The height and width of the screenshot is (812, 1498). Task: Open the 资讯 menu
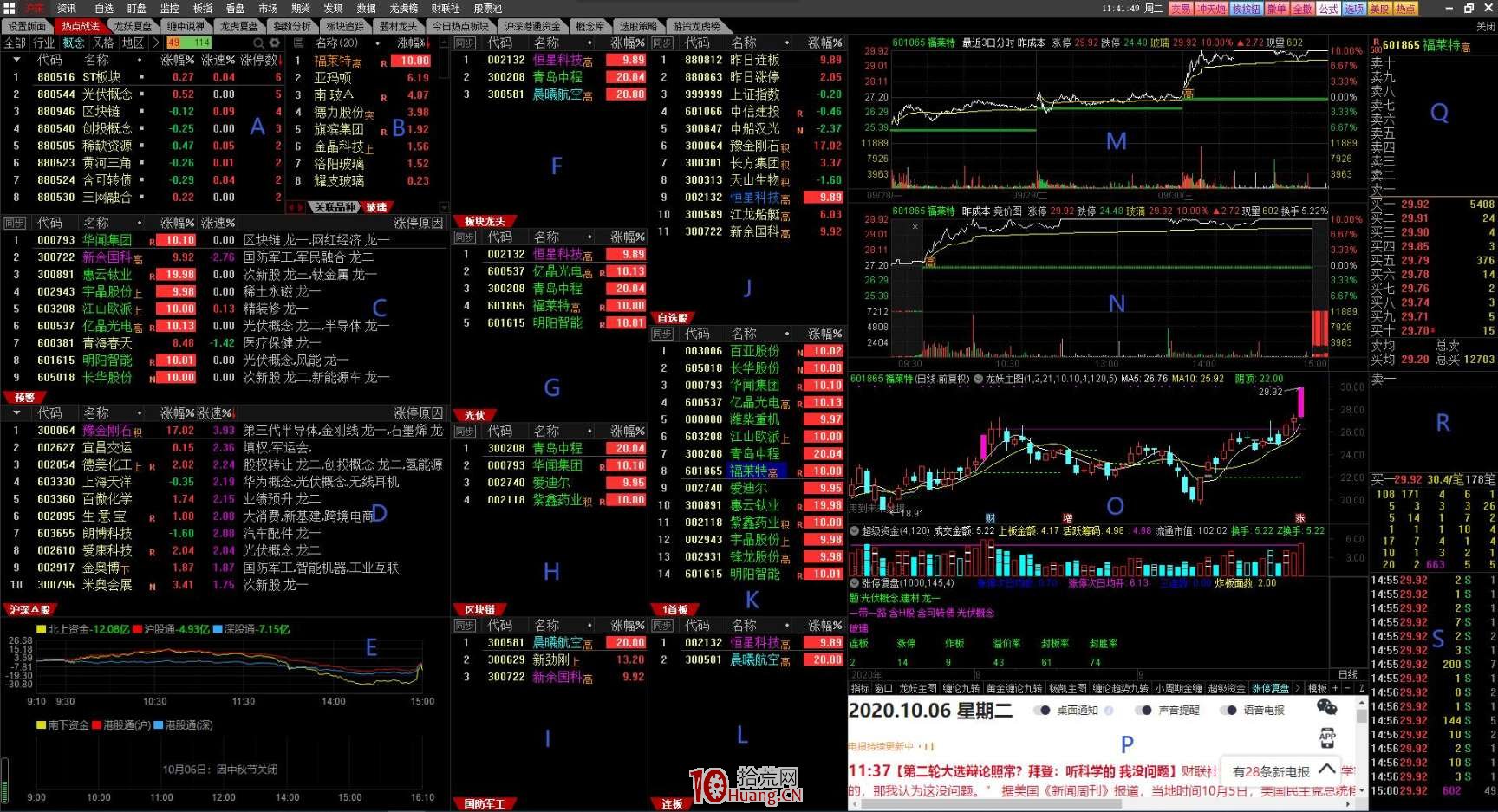tap(67, 8)
